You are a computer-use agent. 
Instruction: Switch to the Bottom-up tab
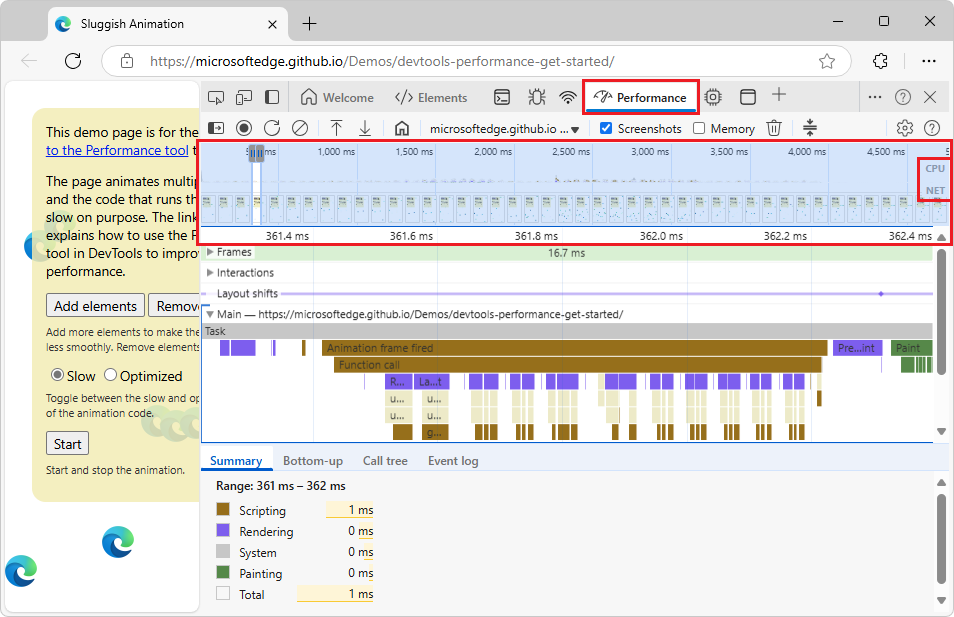(312, 461)
